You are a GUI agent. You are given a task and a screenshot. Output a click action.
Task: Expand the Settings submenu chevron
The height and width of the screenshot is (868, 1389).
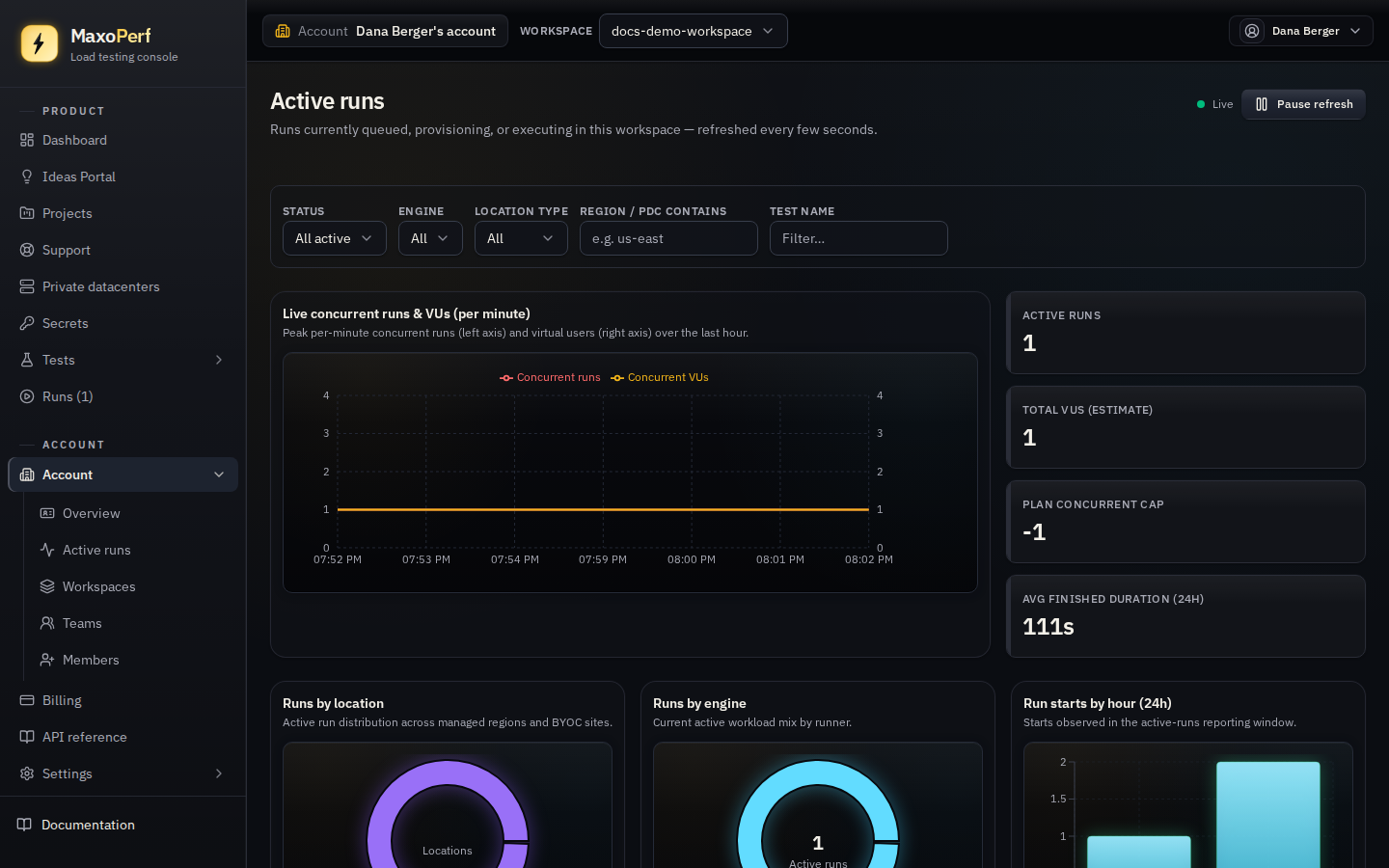tap(219, 773)
